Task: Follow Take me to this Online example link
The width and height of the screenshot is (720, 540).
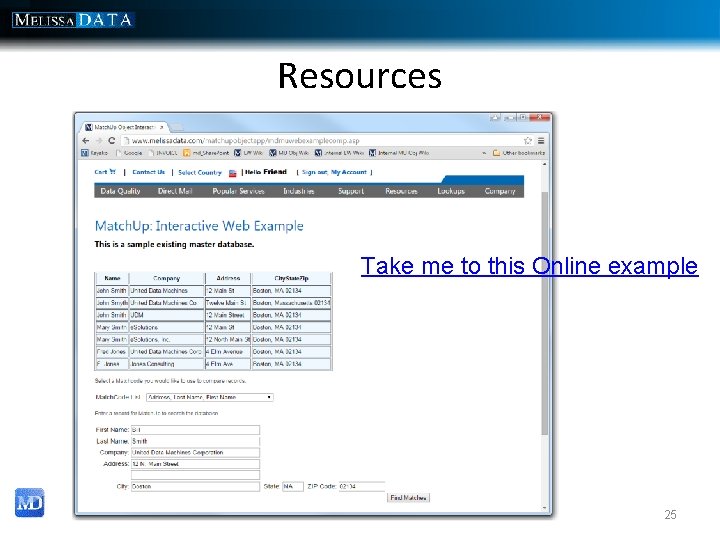Action: pos(529,266)
